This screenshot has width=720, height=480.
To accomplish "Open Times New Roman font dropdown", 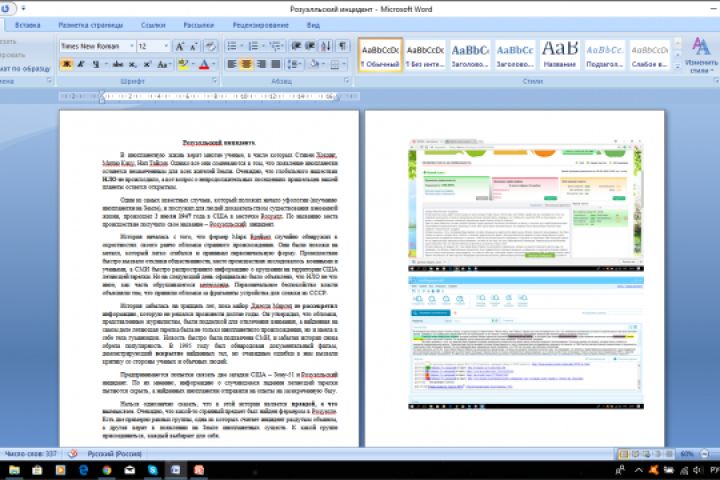I will click(131, 46).
